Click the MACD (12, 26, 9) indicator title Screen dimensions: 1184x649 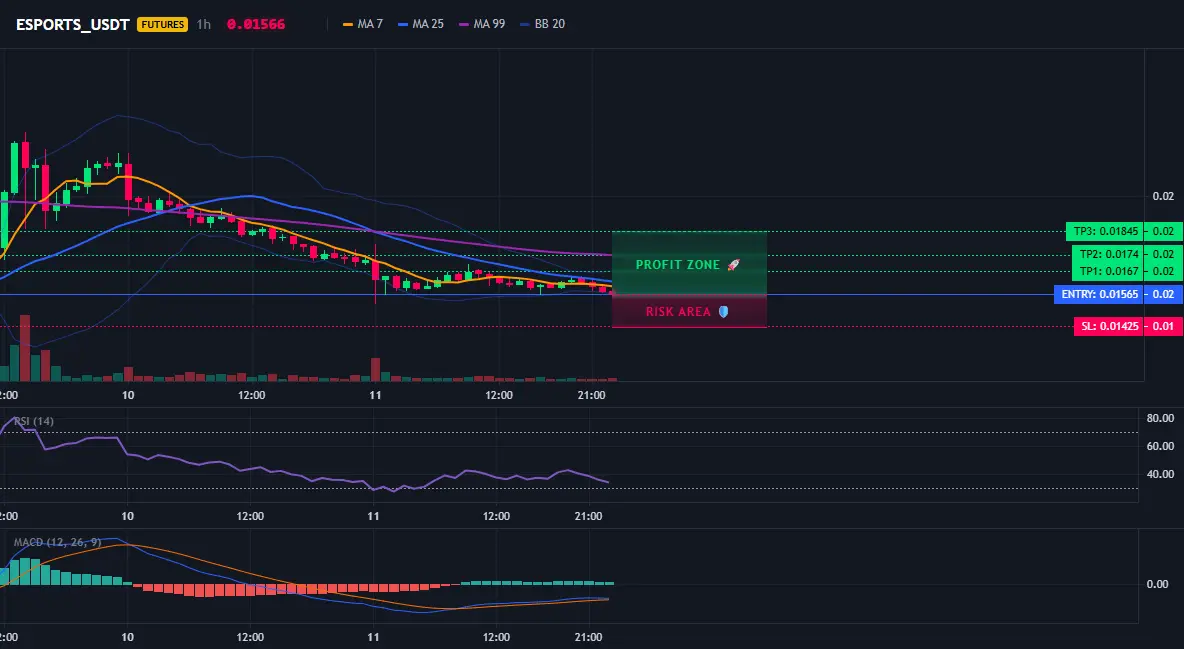[57, 542]
